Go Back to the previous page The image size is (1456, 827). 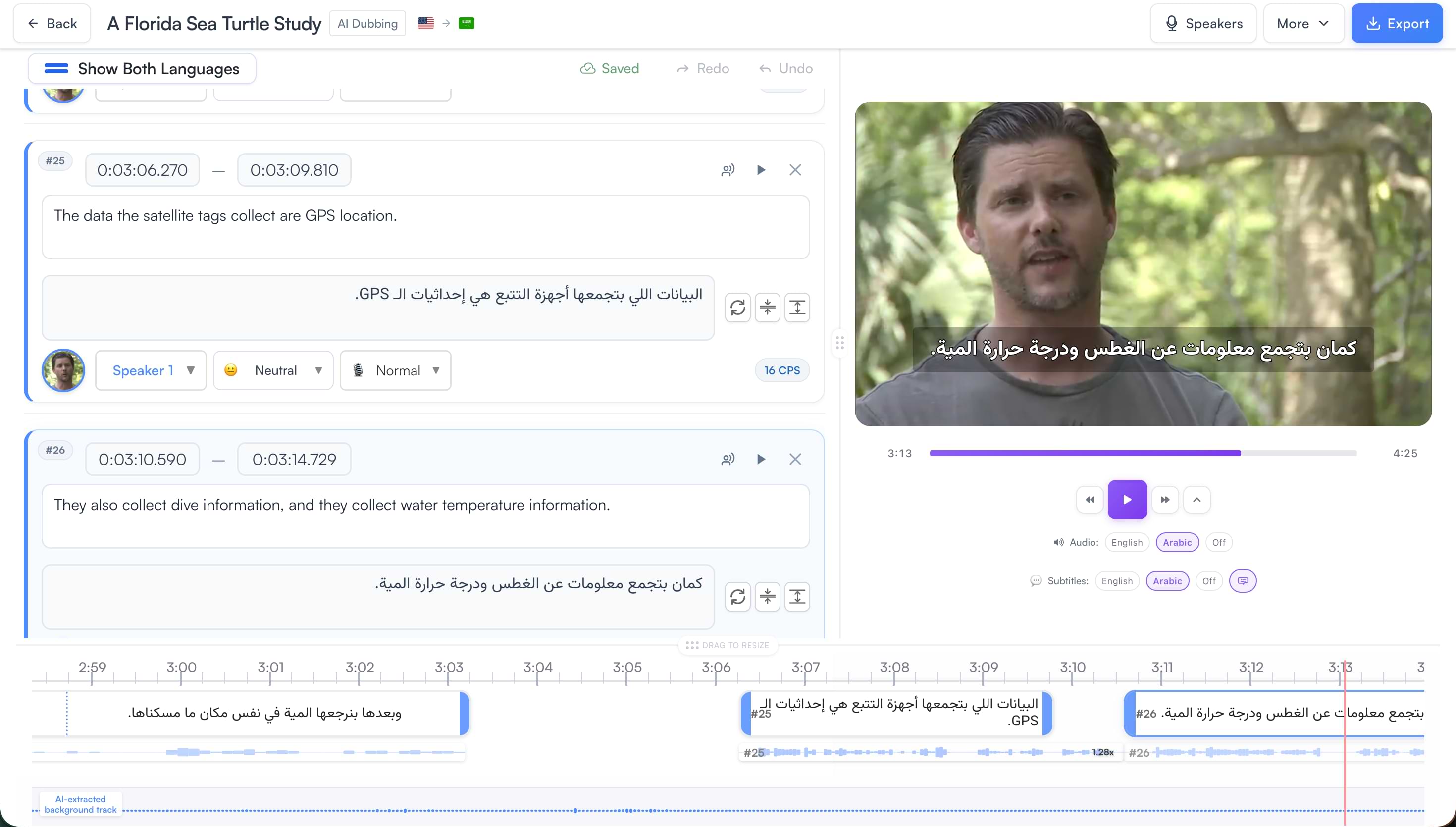(52, 23)
